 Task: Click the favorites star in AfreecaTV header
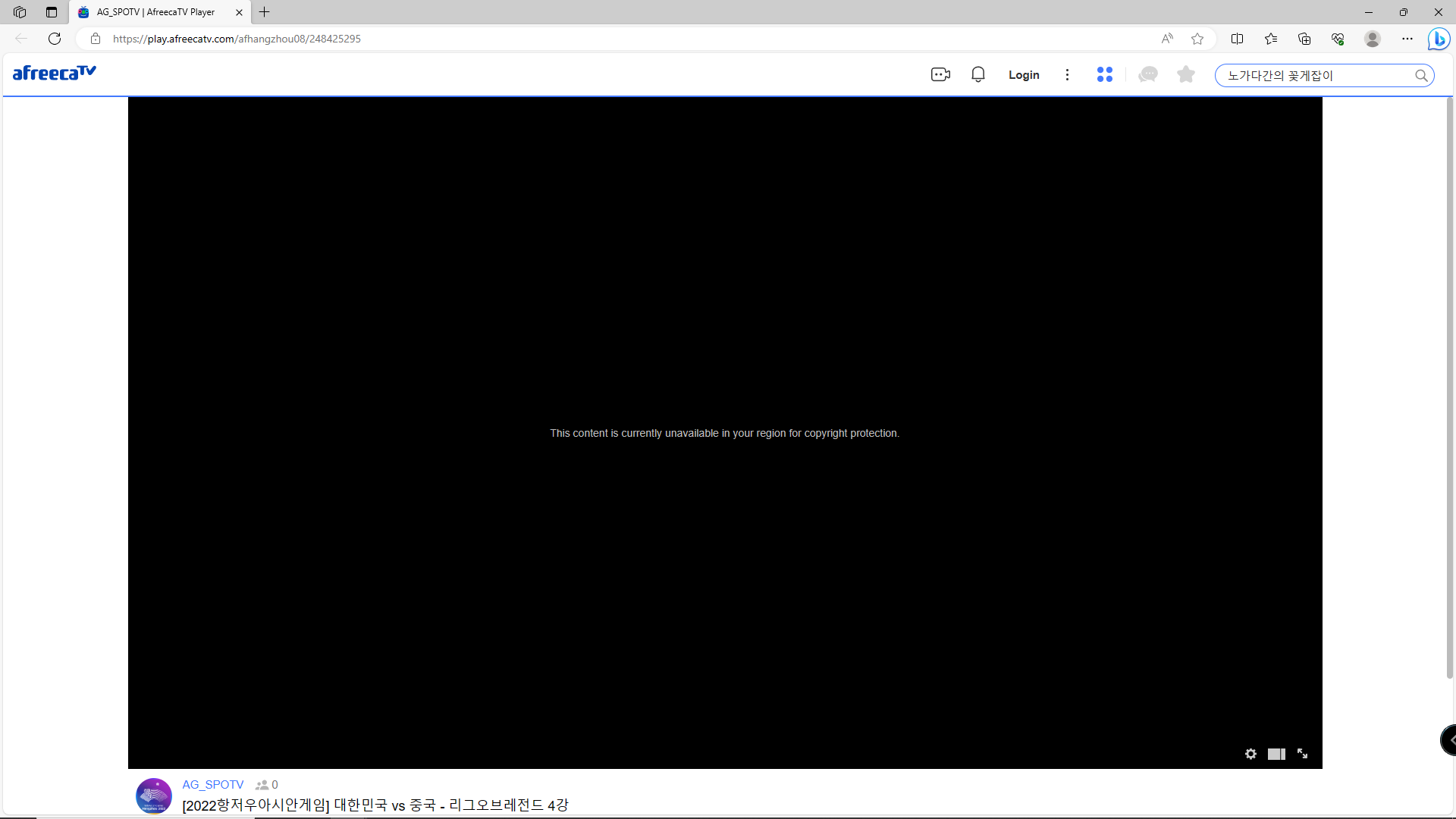(1186, 74)
